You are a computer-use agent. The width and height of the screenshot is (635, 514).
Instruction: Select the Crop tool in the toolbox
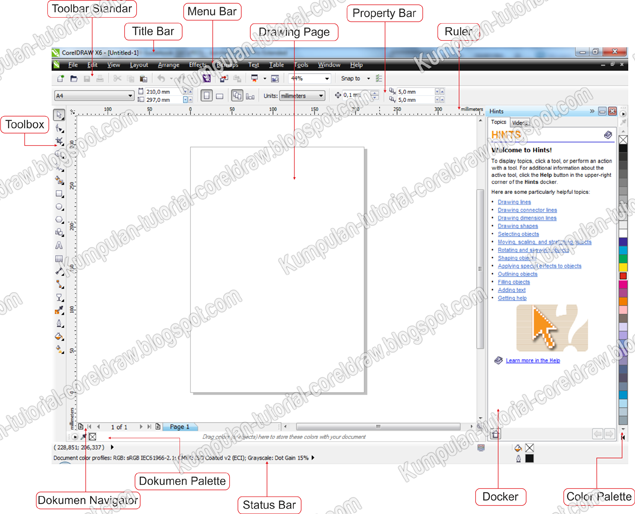pyautogui.click(x=59, y=141)
